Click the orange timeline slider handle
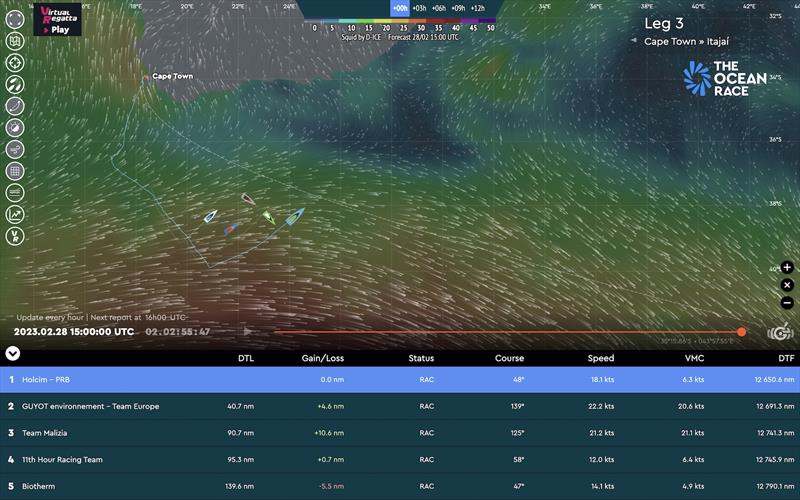This screenshot has height=500, width=800. (741, 332)
